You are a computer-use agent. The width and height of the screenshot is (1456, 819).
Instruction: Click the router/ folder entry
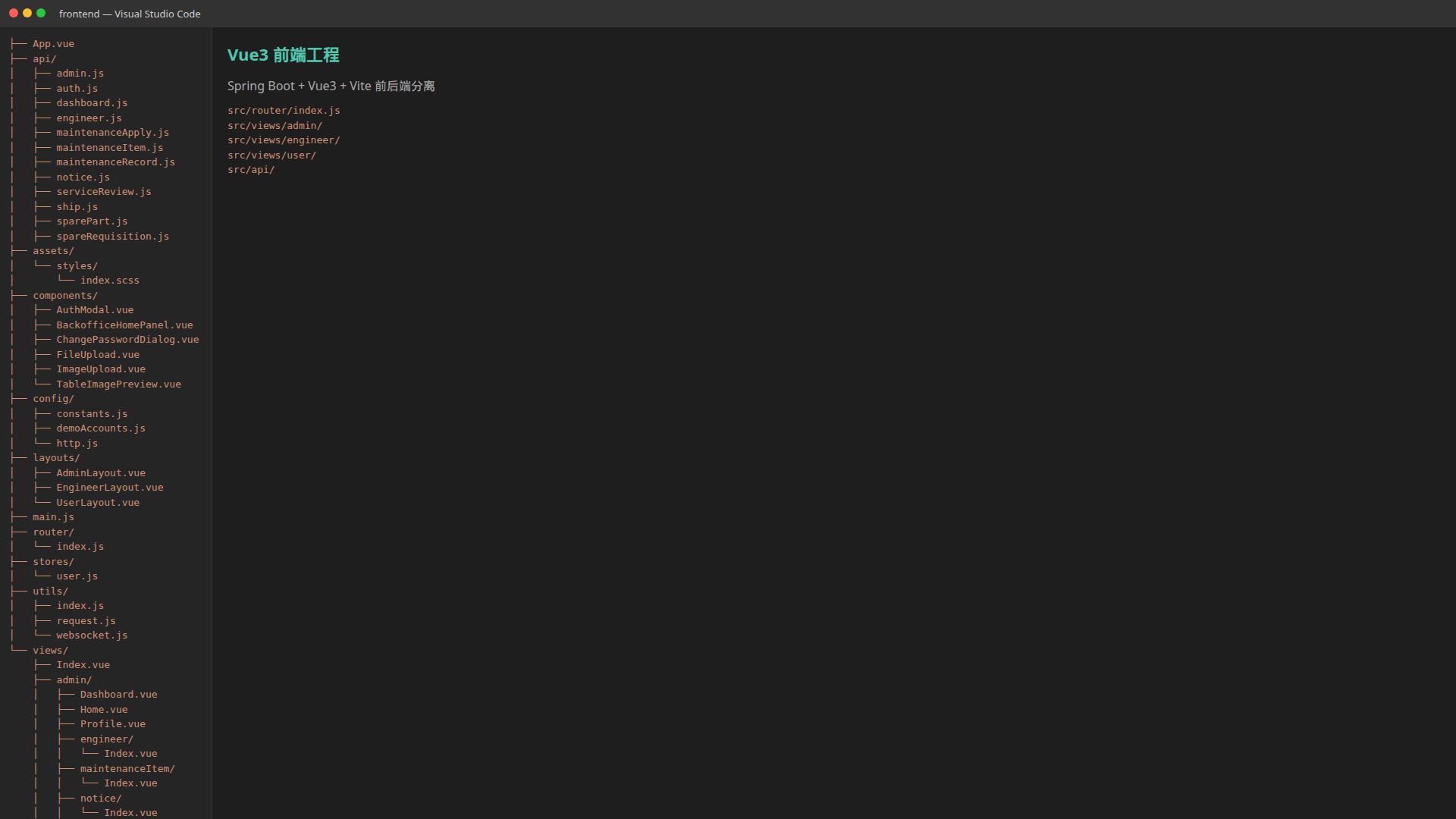click(53, 532)
